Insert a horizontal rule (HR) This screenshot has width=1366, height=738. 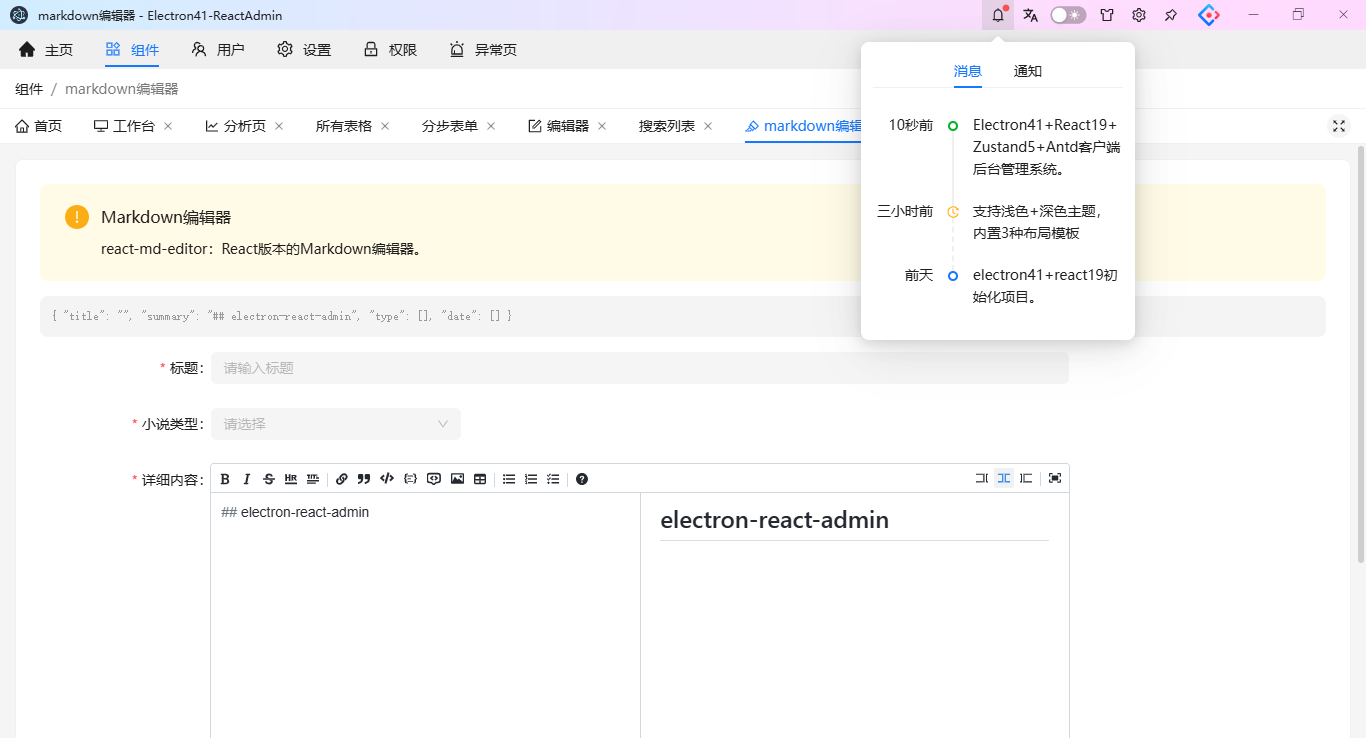[x=291, y=479]
